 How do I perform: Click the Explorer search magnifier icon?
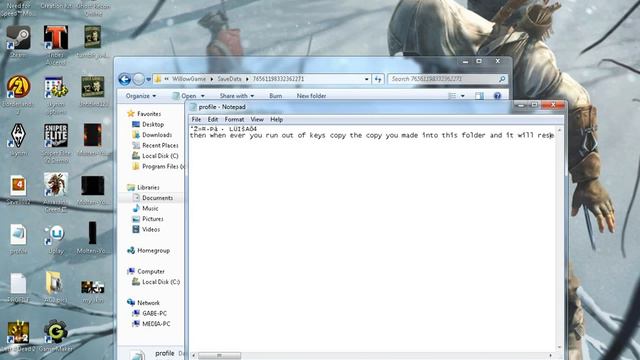pyautogui.click(x=502, y=79)
